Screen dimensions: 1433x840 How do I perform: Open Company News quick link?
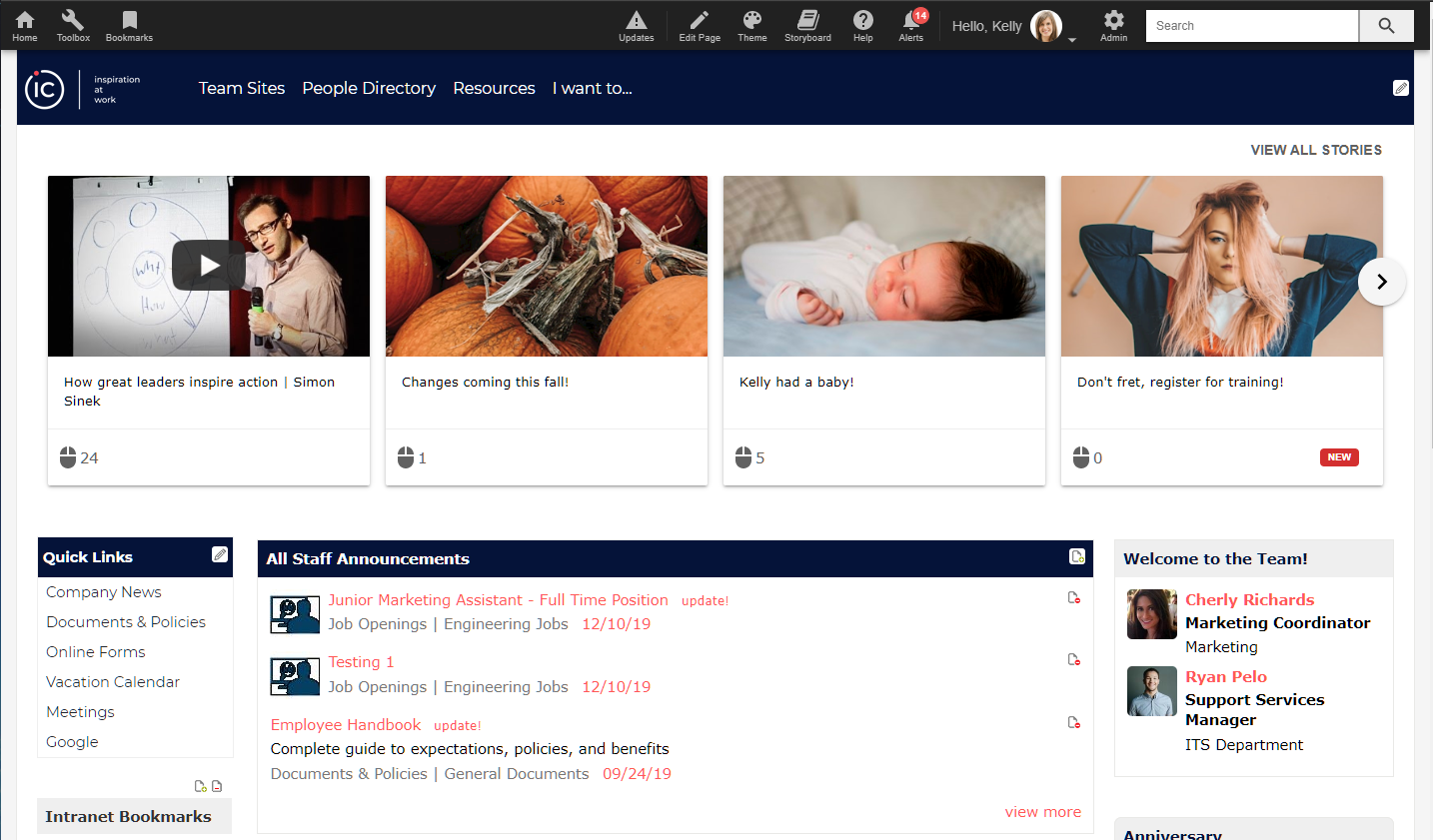point(104,592)
